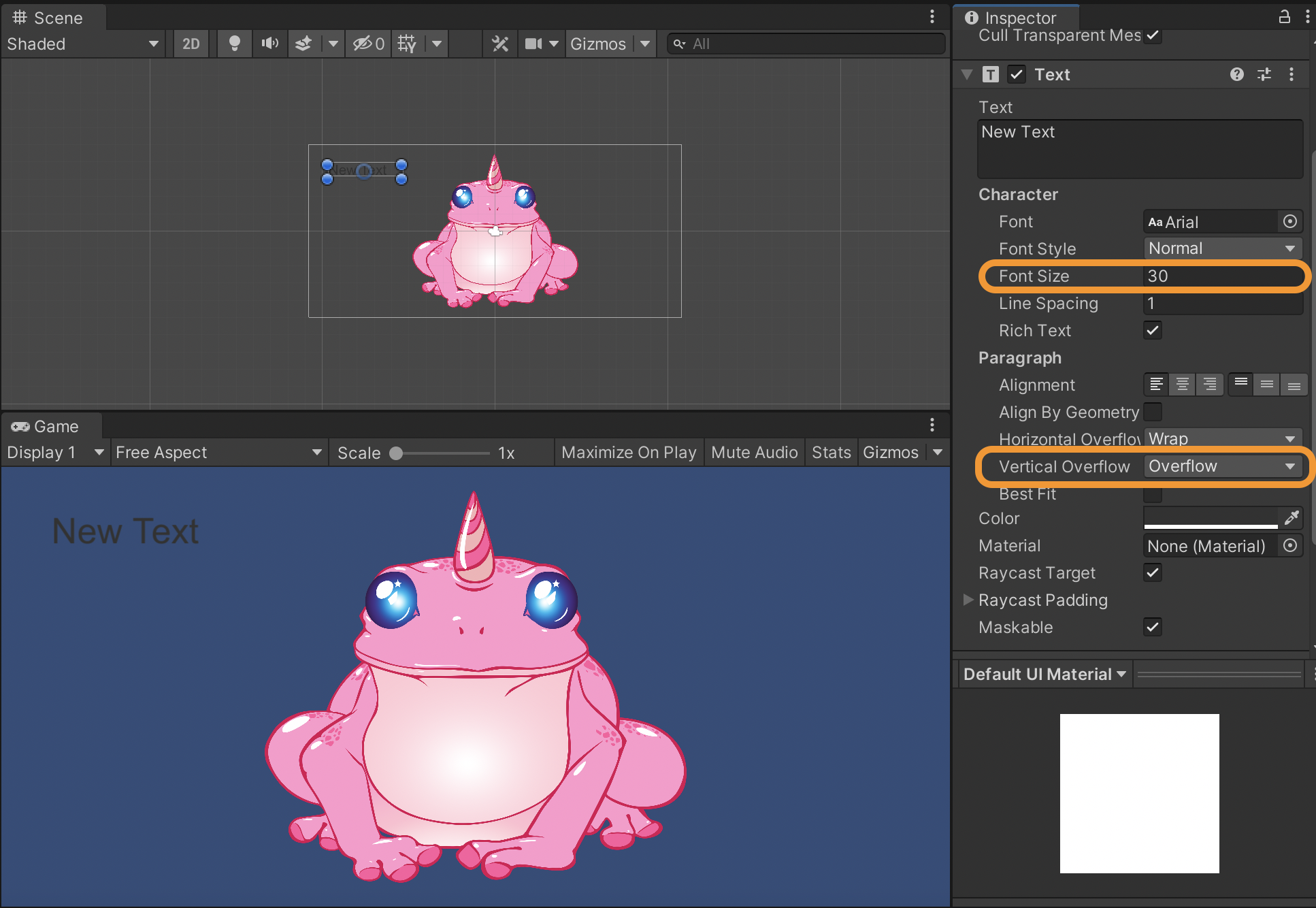Toggle the Rich Text checkbox
The width and height of the screenshot is (1316, 908).
(1155, 330)
